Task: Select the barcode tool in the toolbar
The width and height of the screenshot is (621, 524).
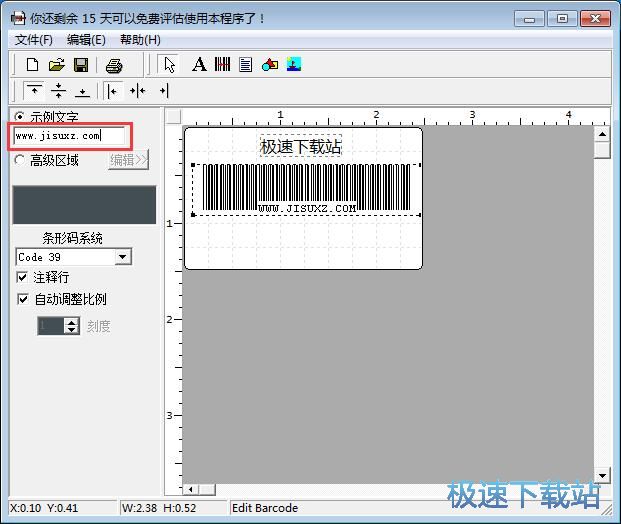Action: (x=222, y=65)
